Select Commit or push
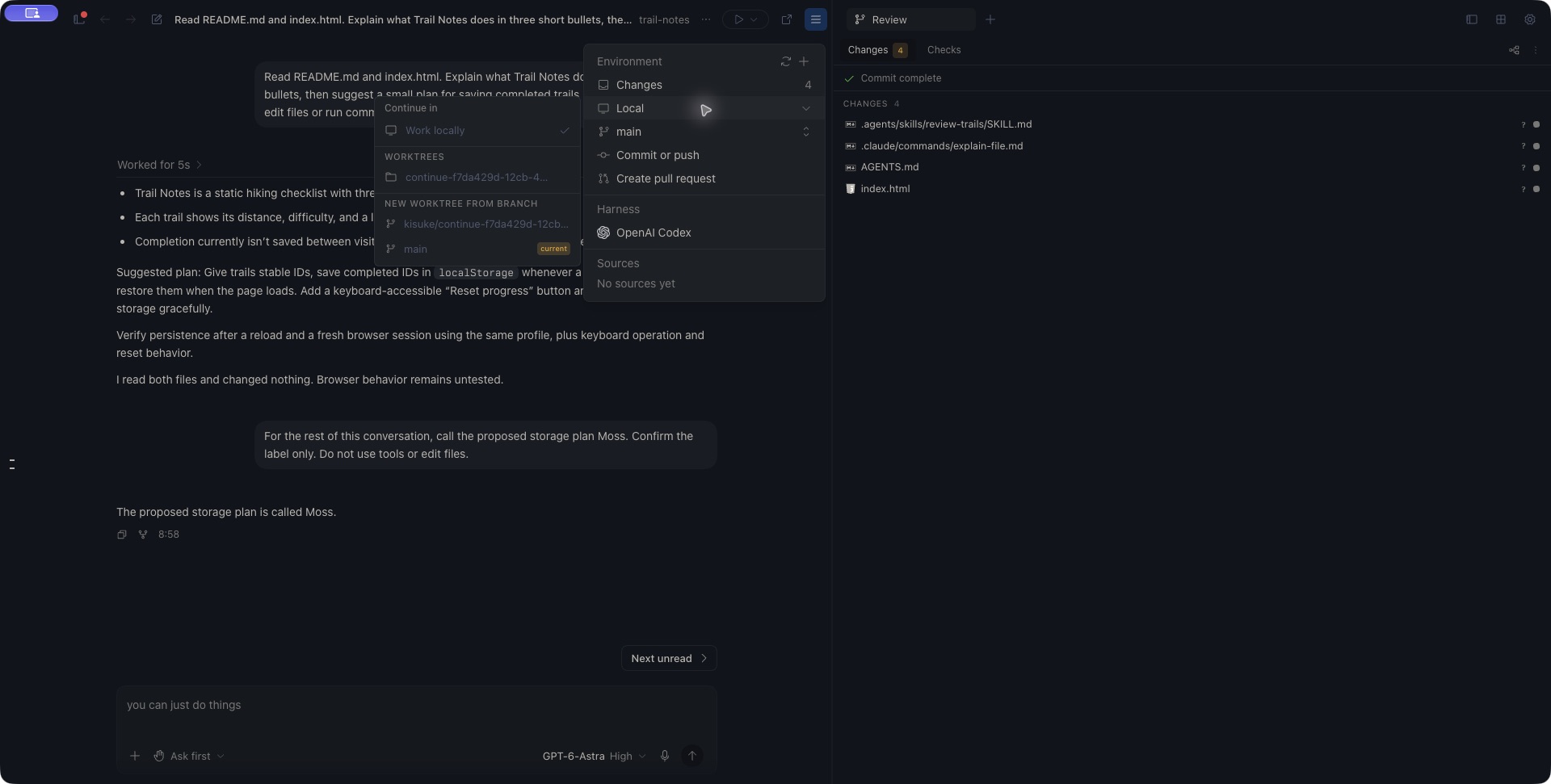 coord(704,155)
